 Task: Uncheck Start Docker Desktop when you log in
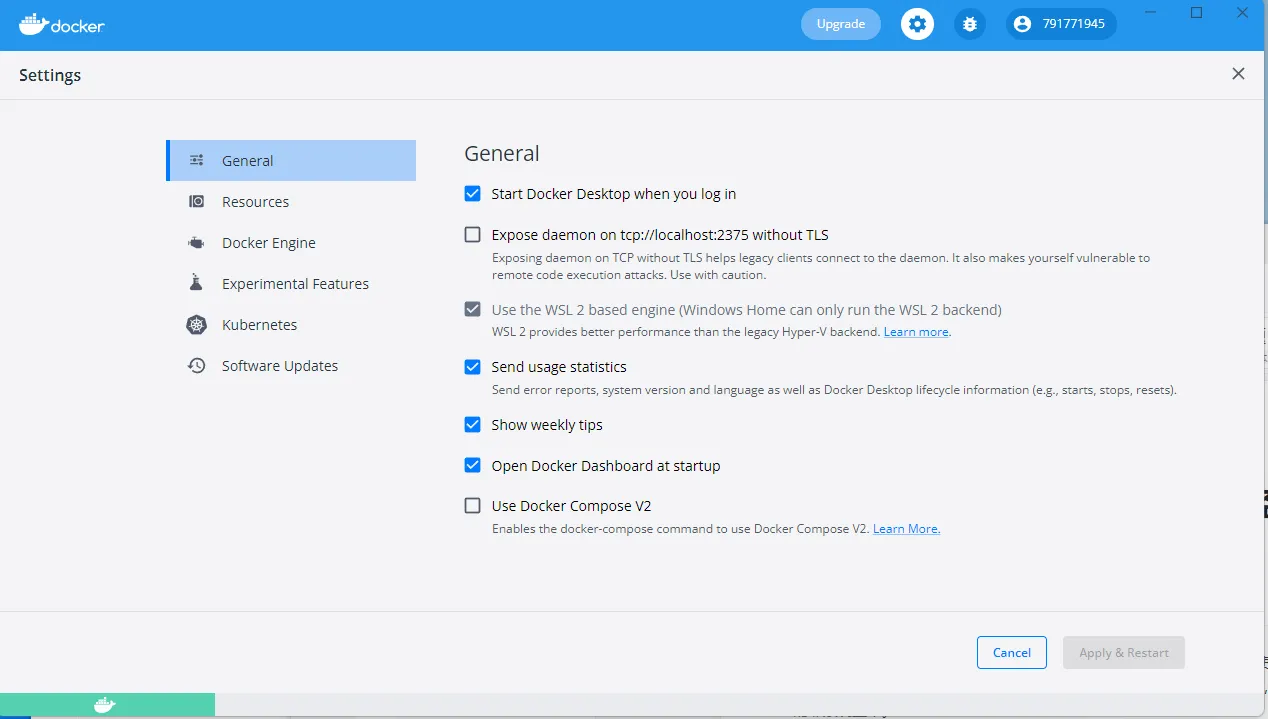[473, 194]
